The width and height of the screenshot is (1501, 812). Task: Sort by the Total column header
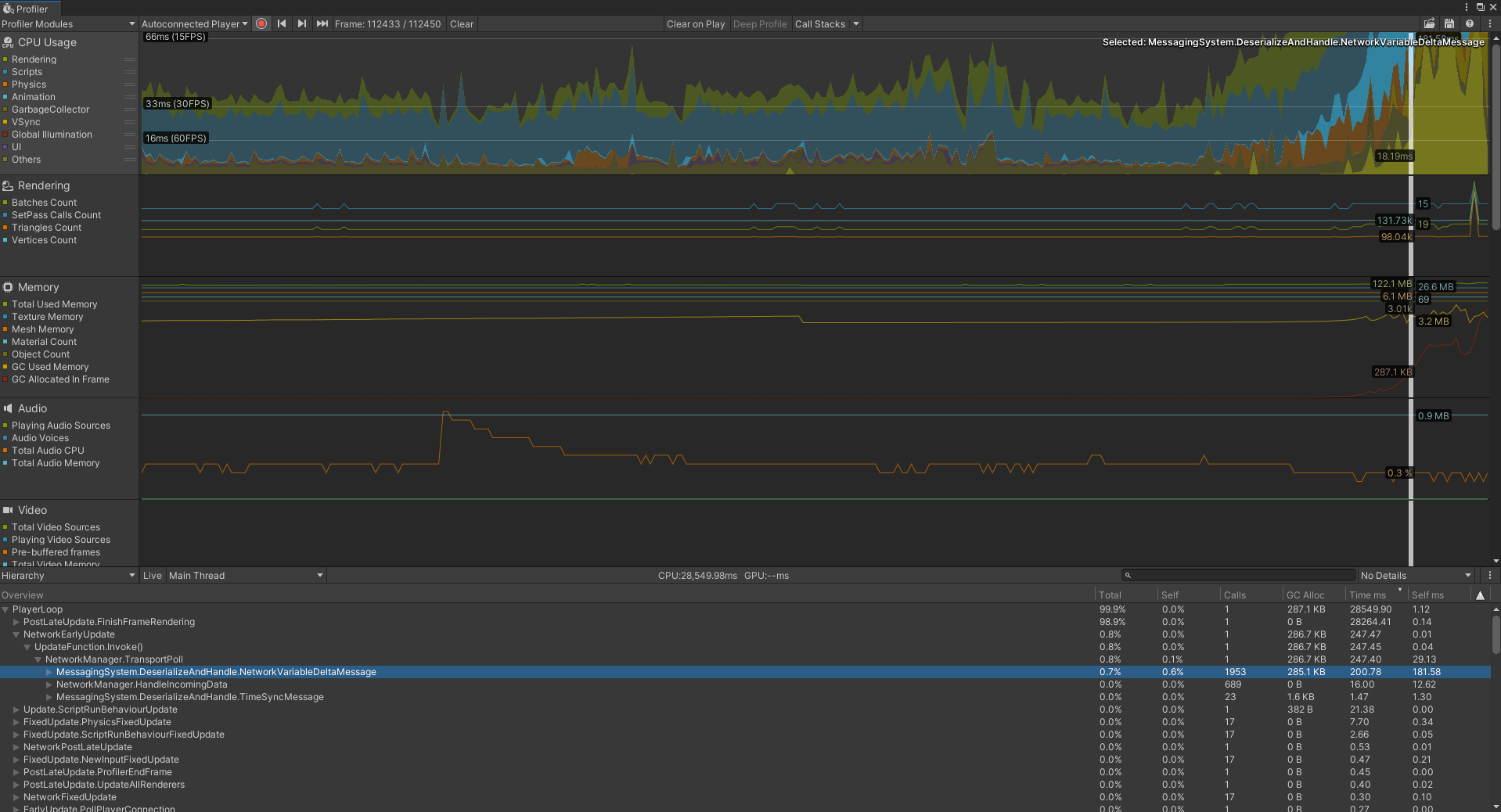tap(1125, 595)
